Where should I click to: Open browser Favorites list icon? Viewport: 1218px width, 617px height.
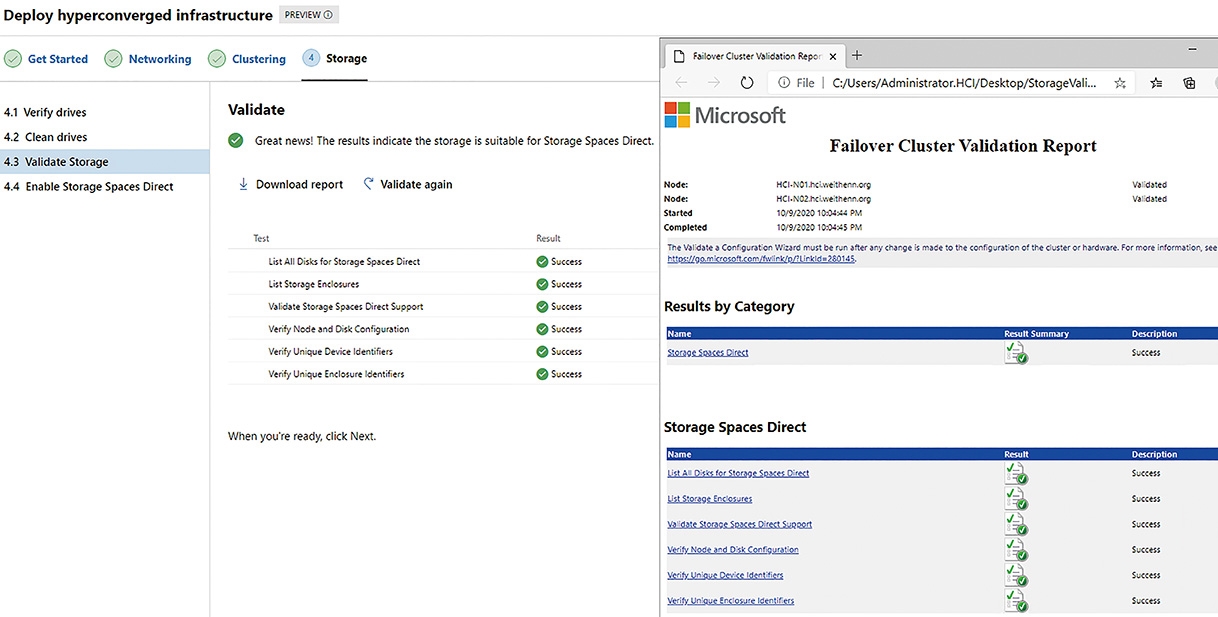(x=1156, y=83)
